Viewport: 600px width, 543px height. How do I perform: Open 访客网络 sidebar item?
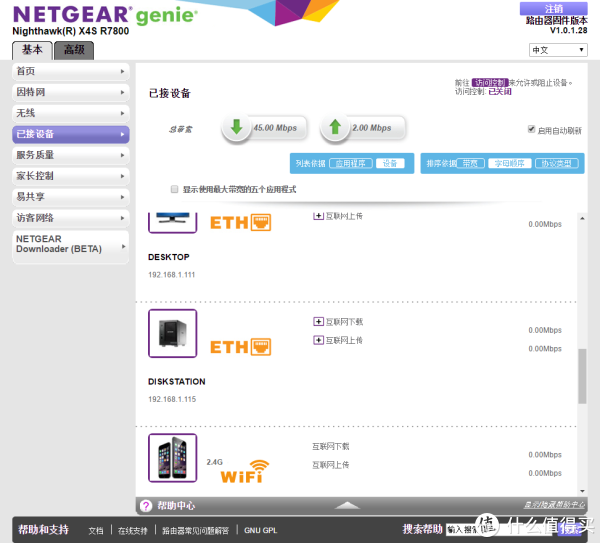pos(71,218)
